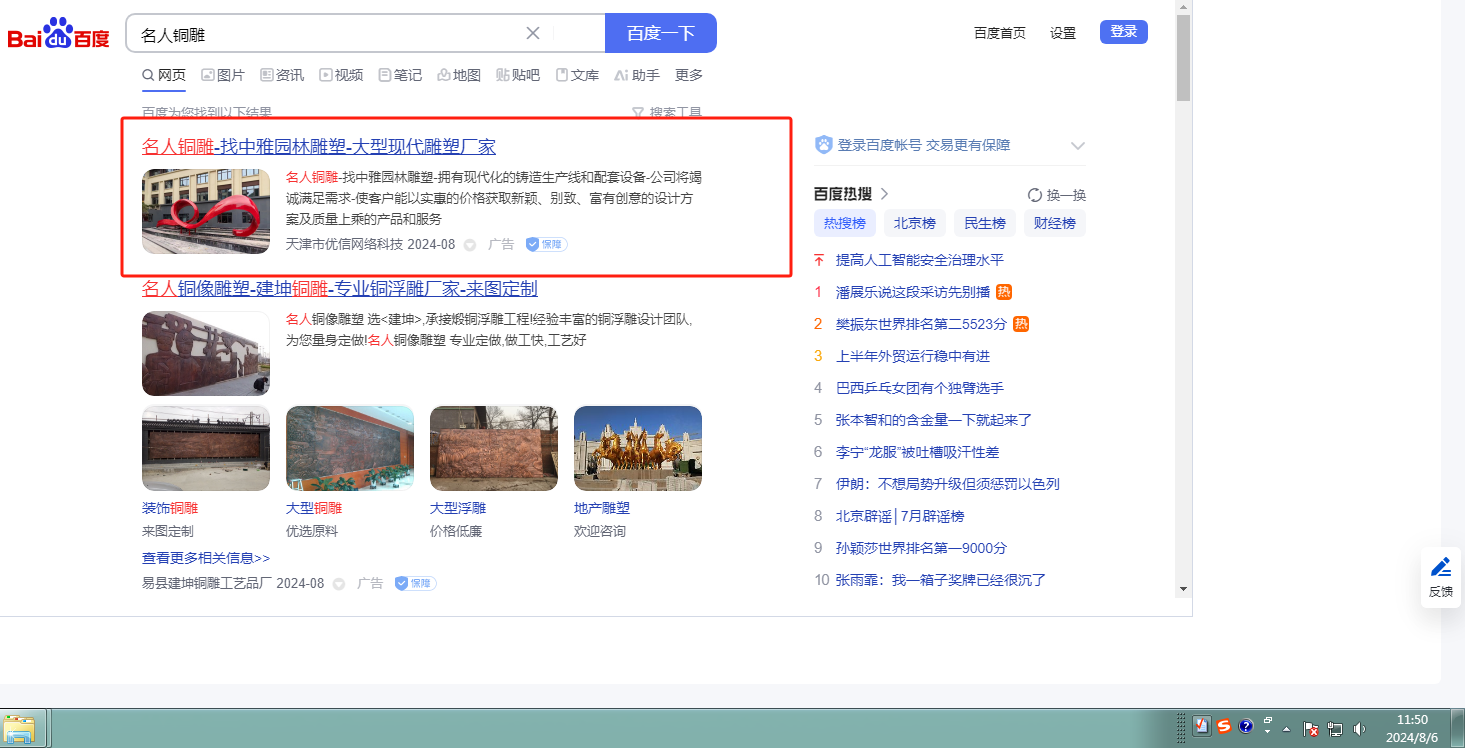Viewport: 1465px width, 748px height.
Task: Show hidden tray icons with the up arrow
Action: click(x=1287, y=729)
